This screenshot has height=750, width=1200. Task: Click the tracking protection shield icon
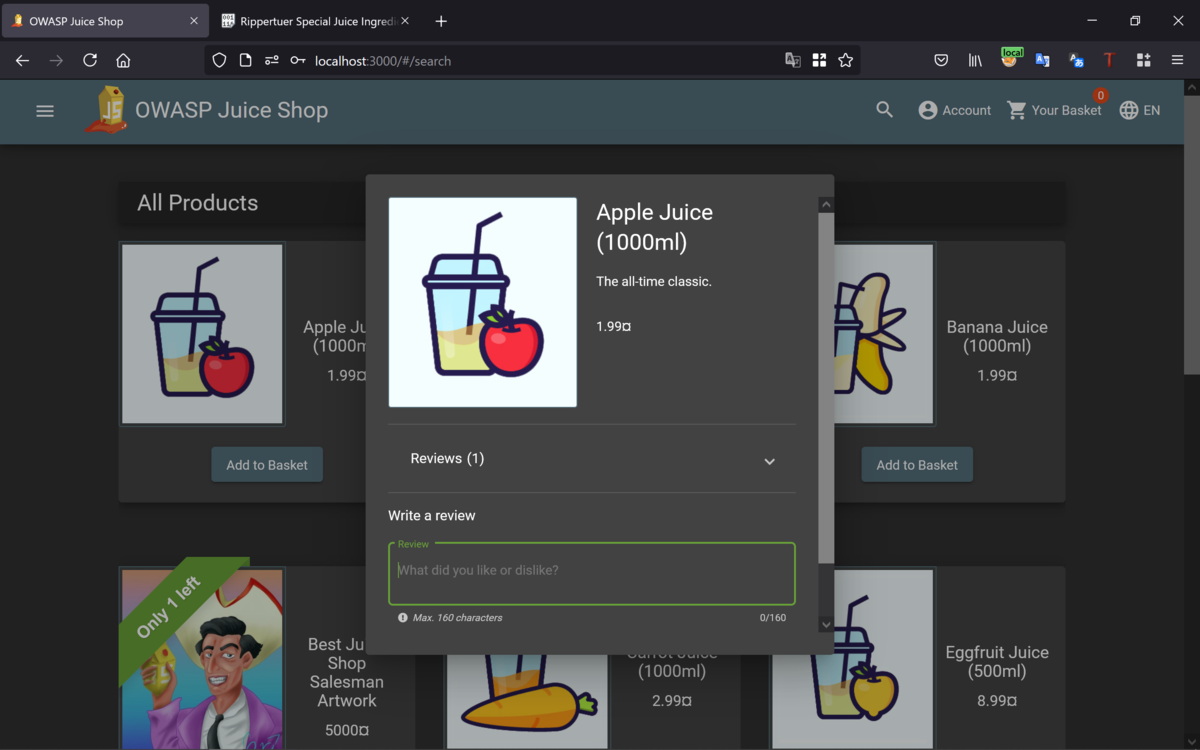[219, 60]
